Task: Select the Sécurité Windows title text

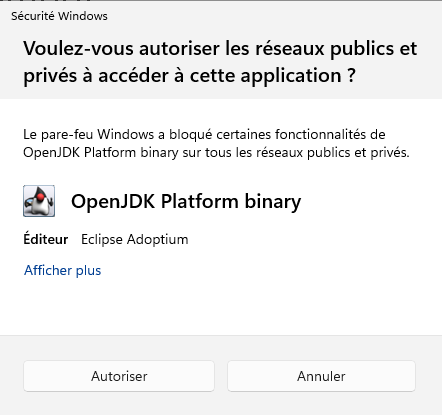Action: coord(59,16)
